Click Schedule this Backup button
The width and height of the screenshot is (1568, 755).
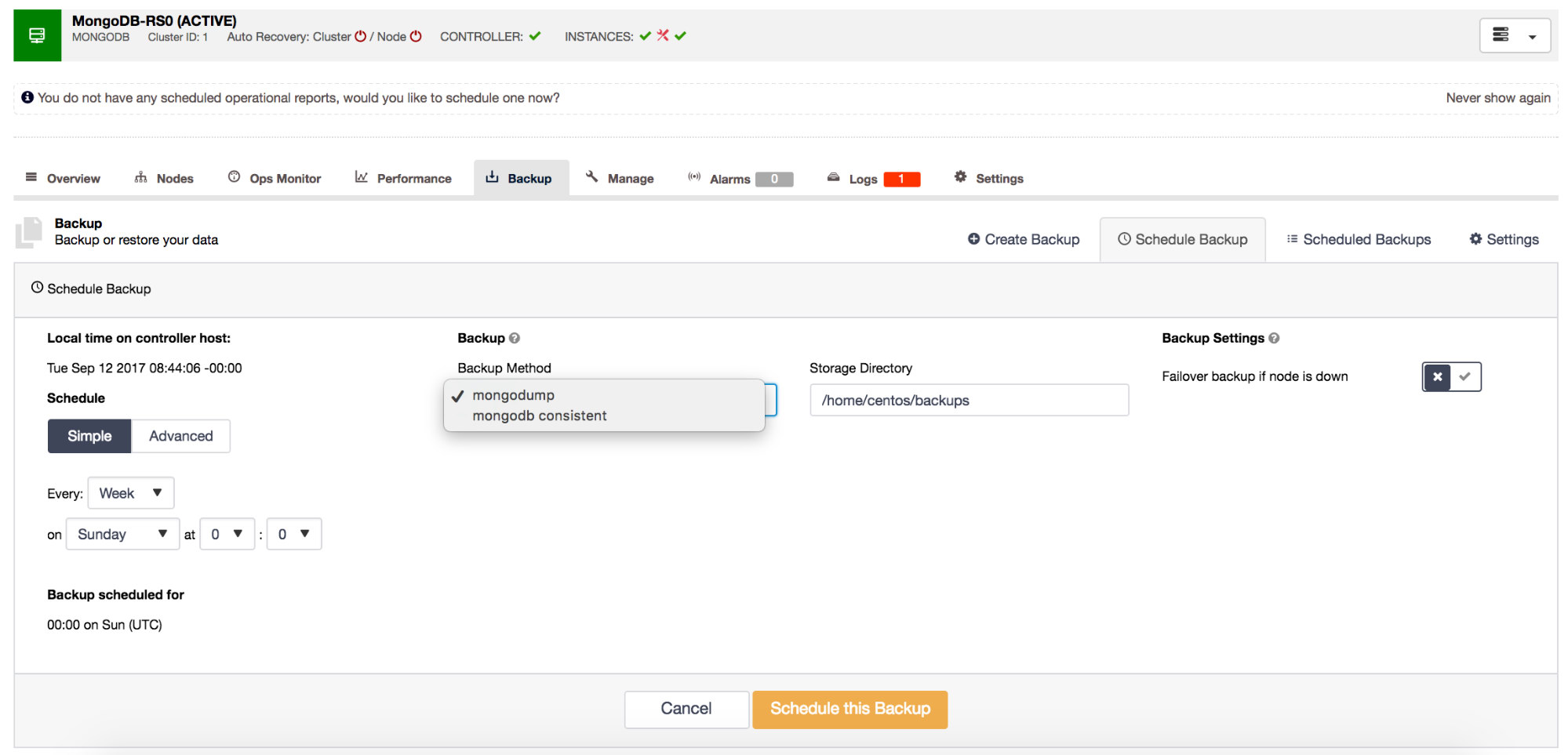tap(850, 709)
